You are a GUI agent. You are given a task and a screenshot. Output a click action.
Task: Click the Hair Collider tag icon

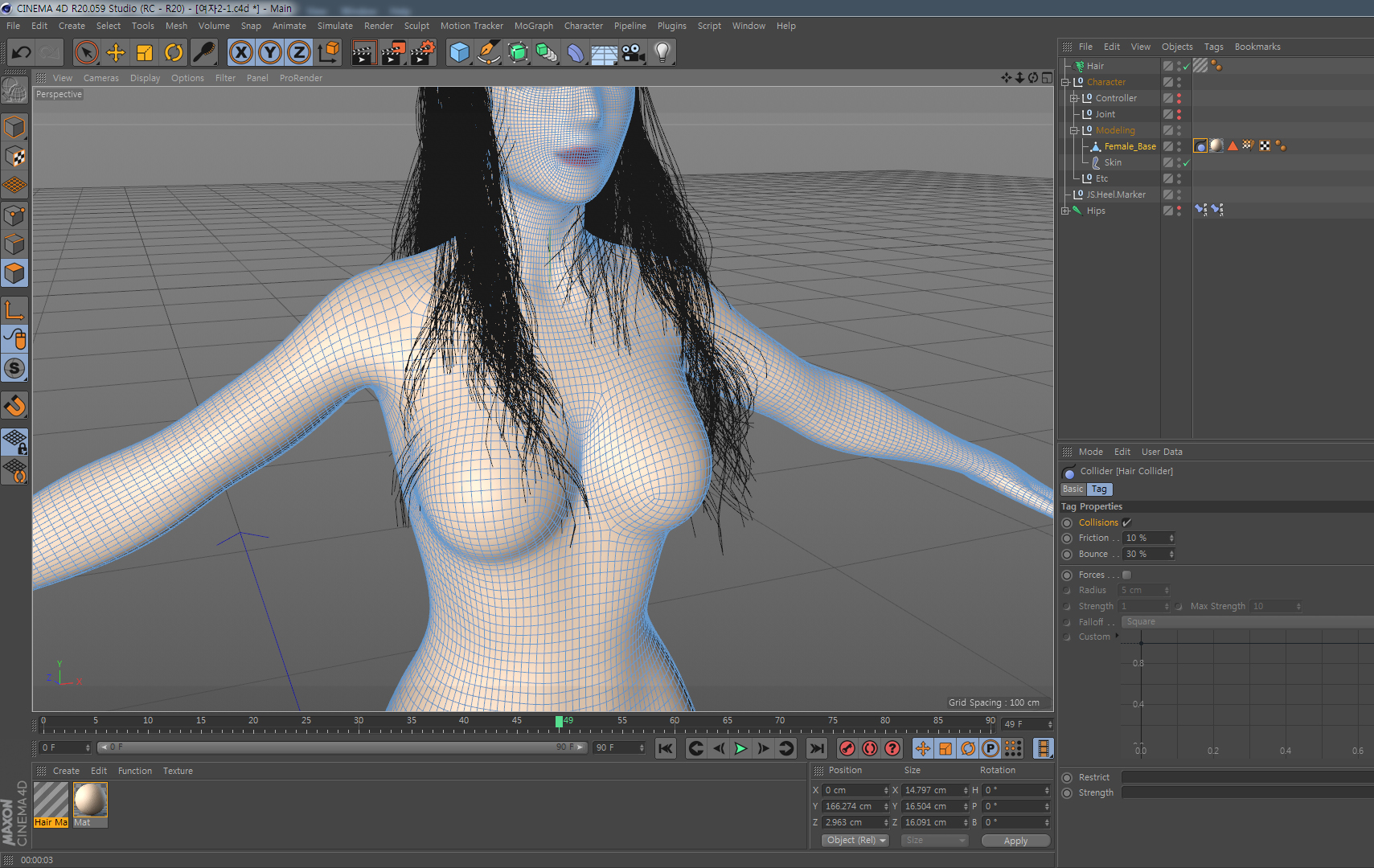pos(1200,145)
